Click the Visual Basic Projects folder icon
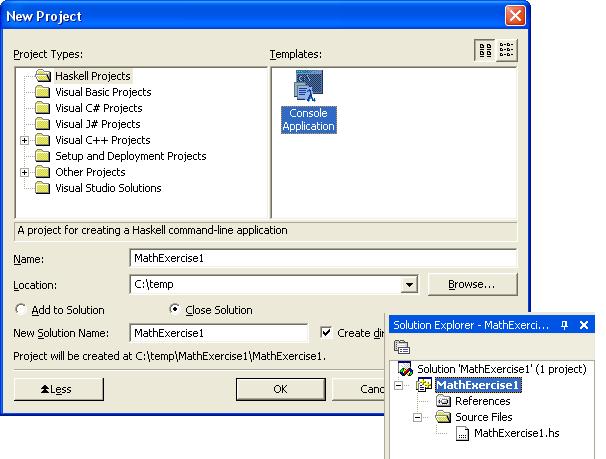Viewport: 606px width, 459px height. point(43,92)
